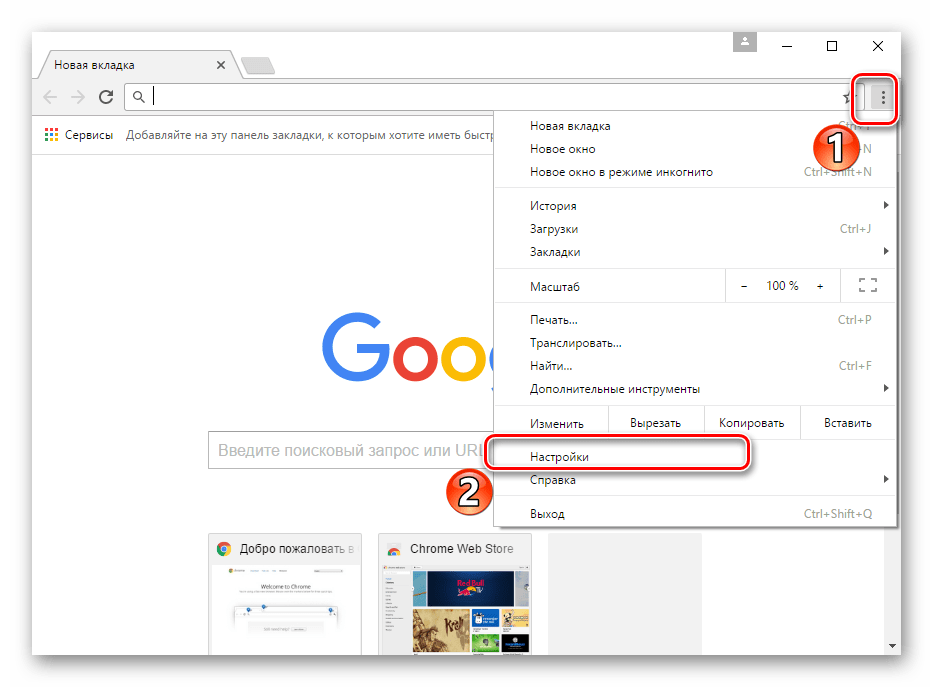
Task: Open the Chrome Web Store thumbnail
Action: coord(455,595)
